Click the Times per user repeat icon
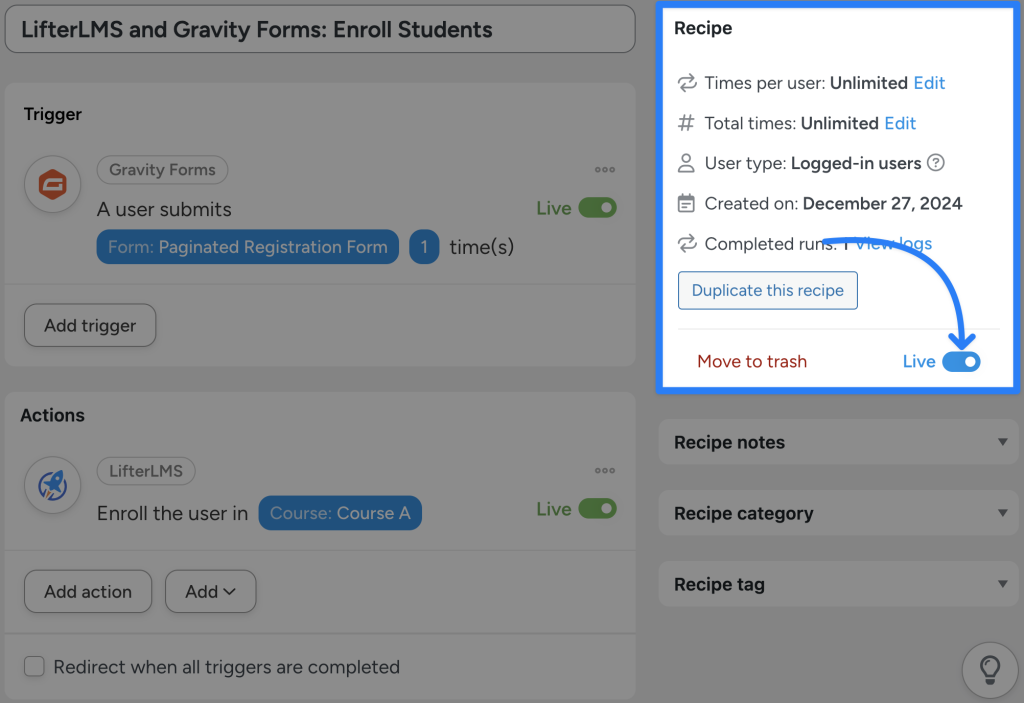 pos(687,83)
